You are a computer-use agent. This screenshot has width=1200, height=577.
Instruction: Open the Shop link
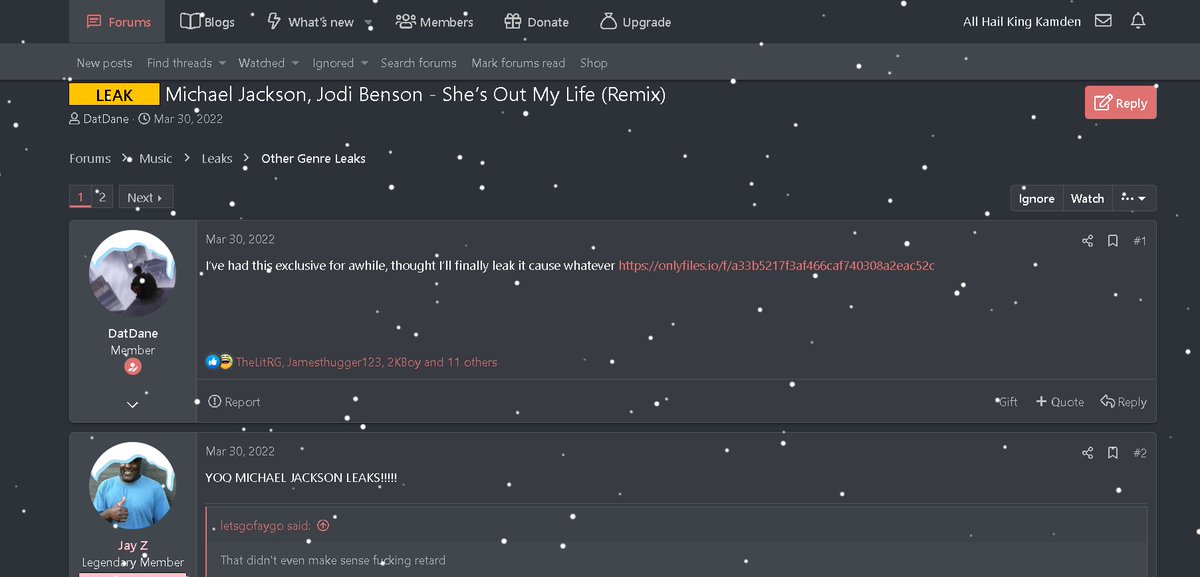tap(593, 63)
